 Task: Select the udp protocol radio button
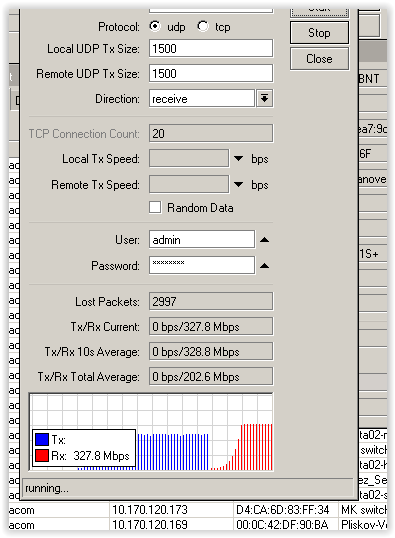tap(155, 26)
